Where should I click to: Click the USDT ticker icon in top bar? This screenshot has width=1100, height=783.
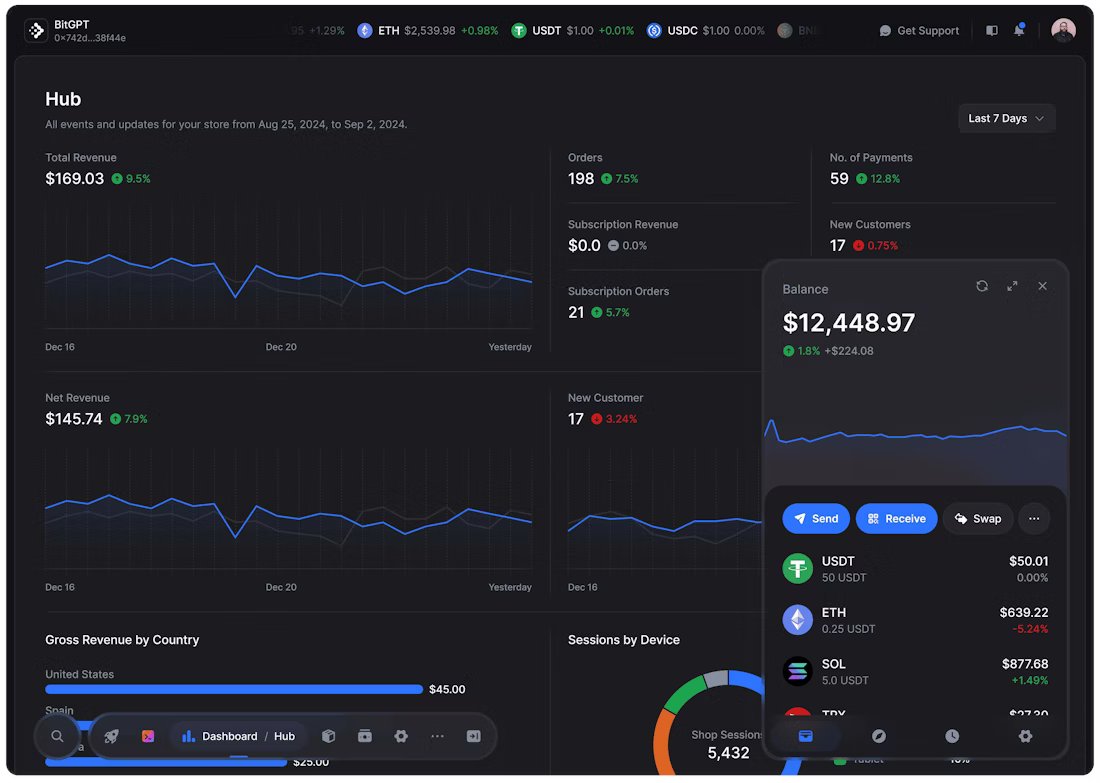point(518,31)
